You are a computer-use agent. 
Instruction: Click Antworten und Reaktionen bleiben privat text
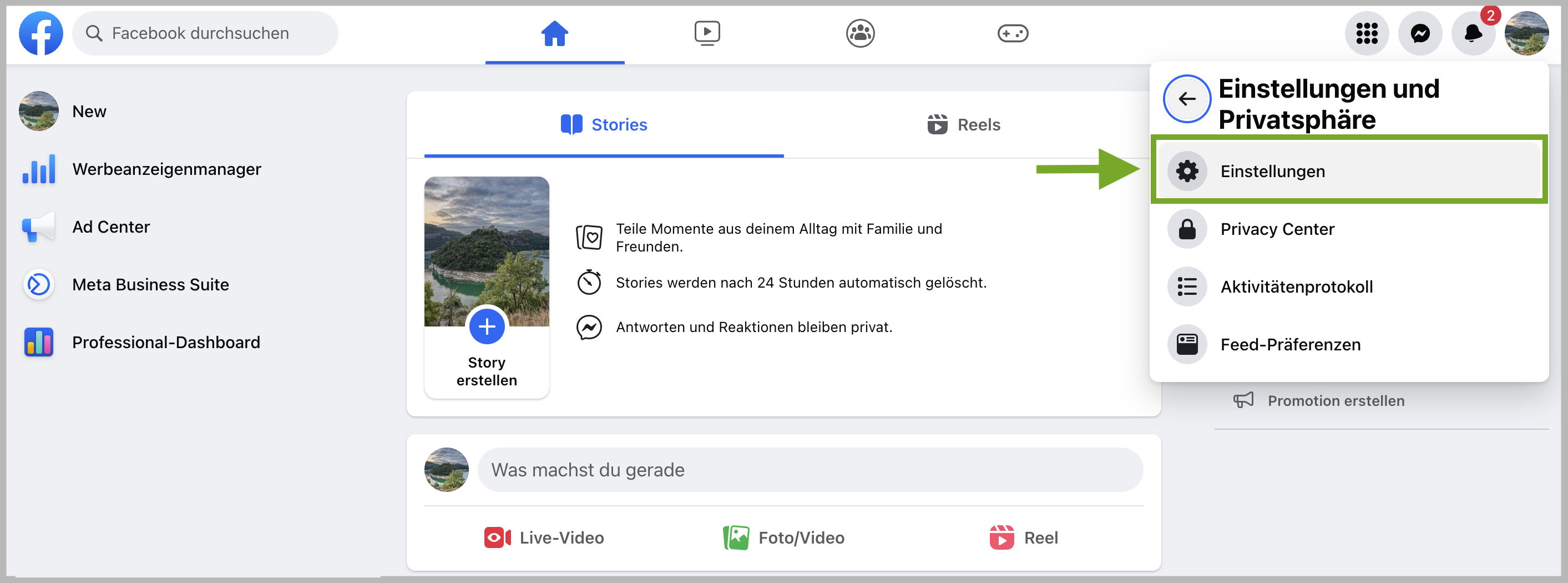[x=753, y=327]
